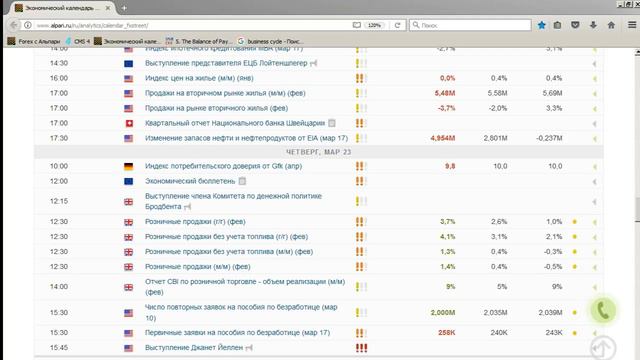Reload the page with refresh icon
Screen dimensions: 640x360
[397, 25]
